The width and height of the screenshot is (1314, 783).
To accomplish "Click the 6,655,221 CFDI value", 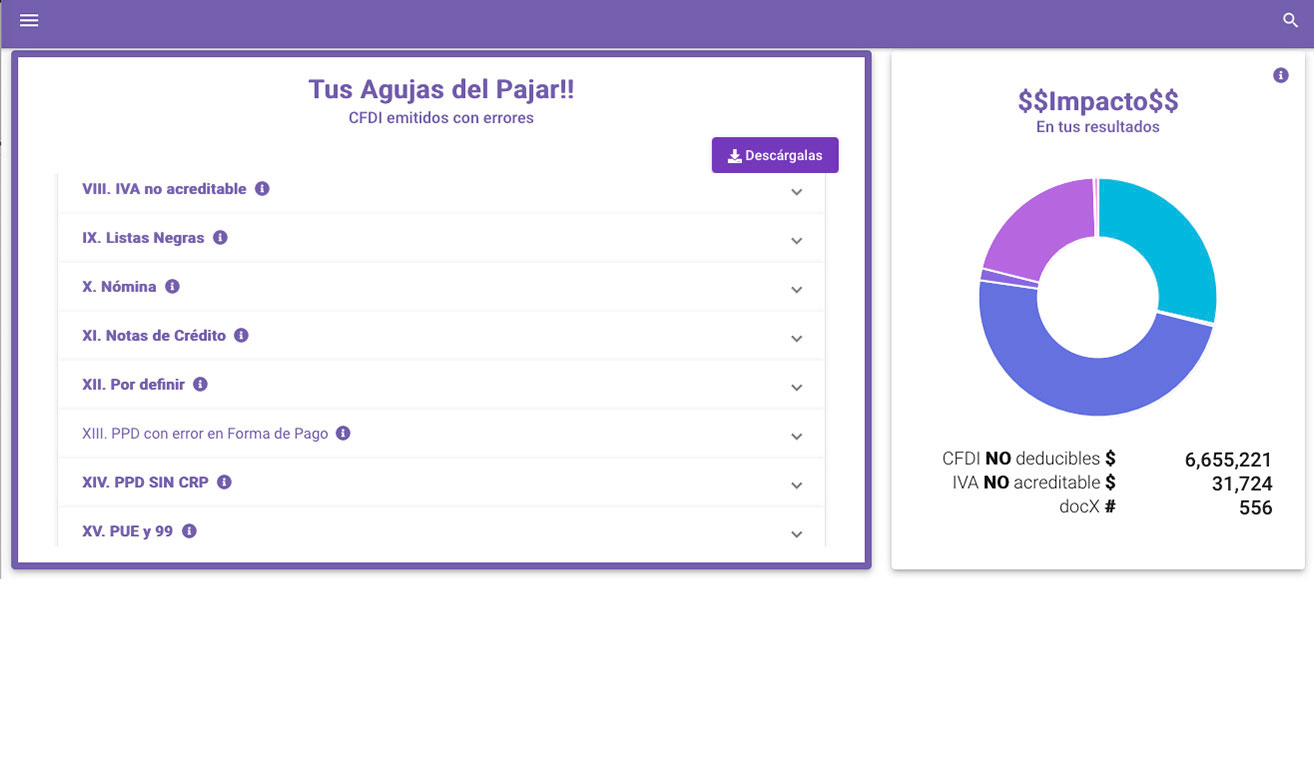I will (x=1228, y=460).
